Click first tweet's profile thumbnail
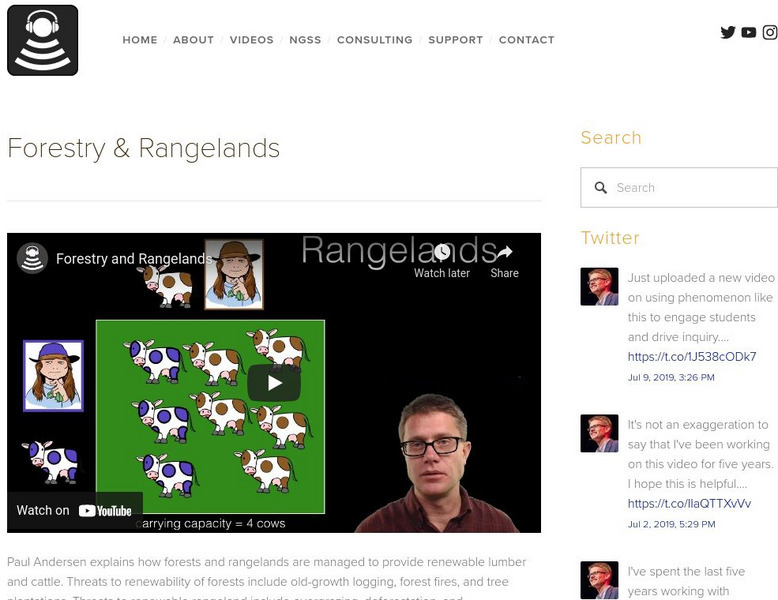The image size is (778, 600). coord(599,286)
